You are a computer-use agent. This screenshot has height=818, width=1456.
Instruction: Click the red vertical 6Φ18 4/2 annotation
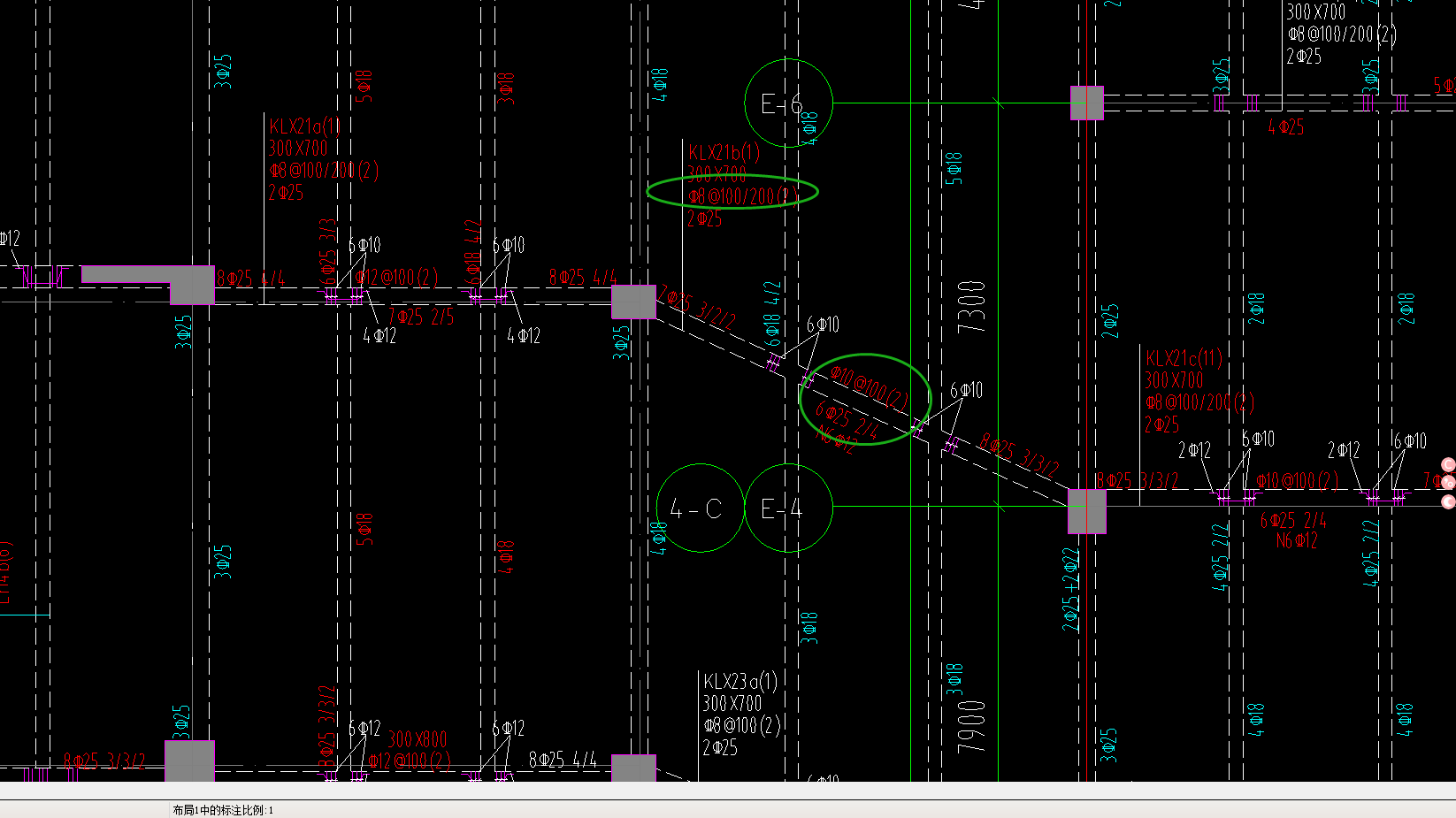point(472,253)
